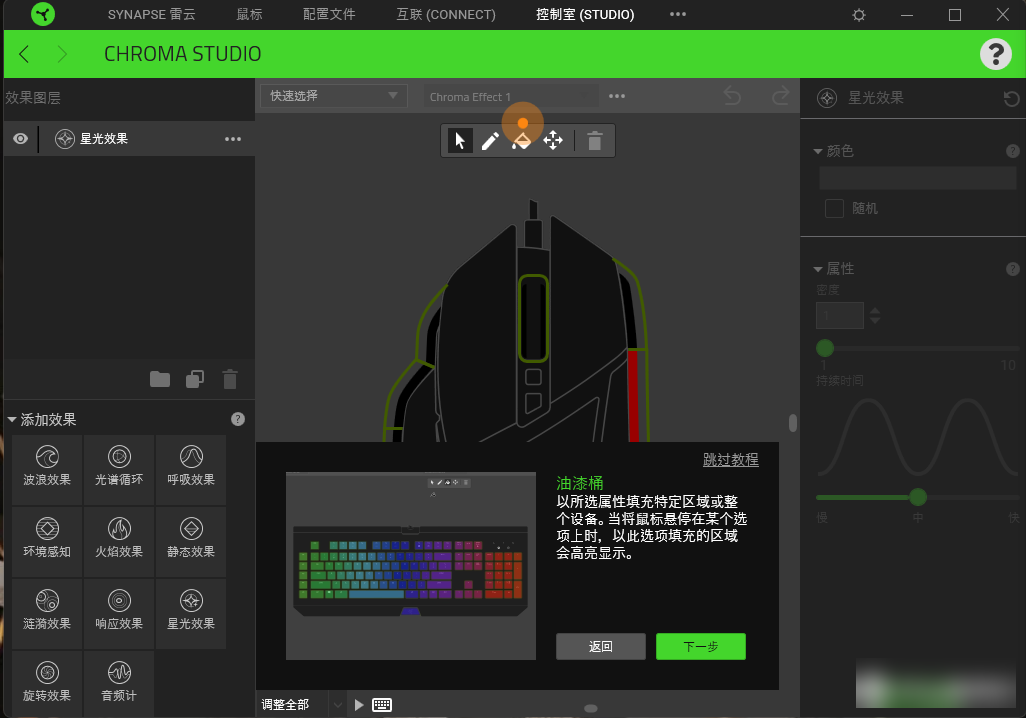Reset 星光效果 properties with the reset icon
The image size is (1026, 718).
coord(1012,98)
